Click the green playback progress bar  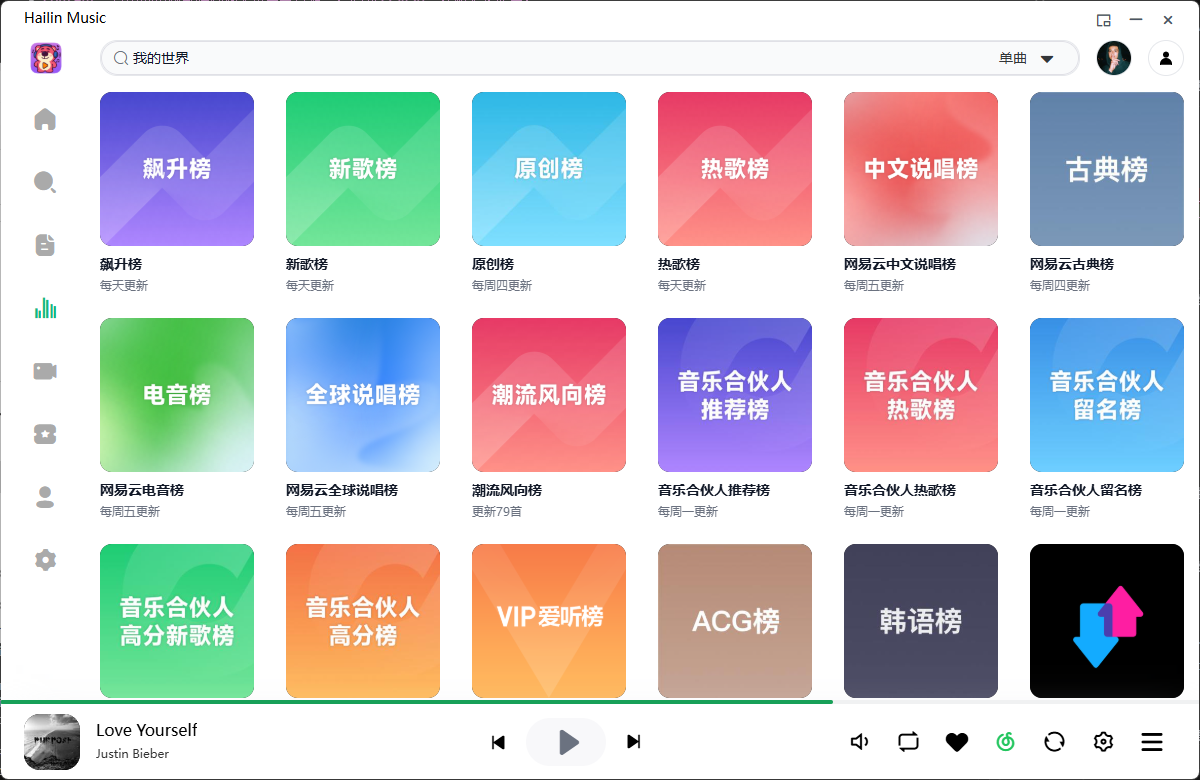(x=416, y=702)
